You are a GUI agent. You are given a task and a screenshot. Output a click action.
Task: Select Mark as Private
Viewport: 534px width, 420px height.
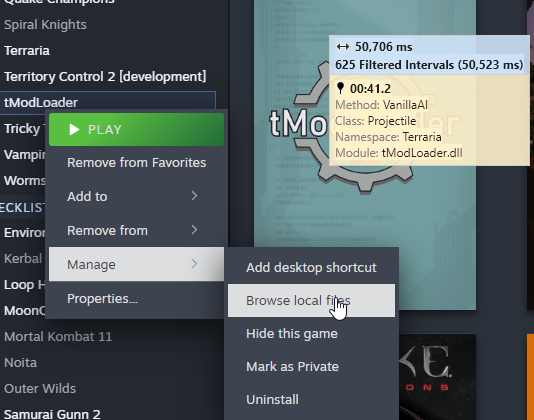point(311,367)
